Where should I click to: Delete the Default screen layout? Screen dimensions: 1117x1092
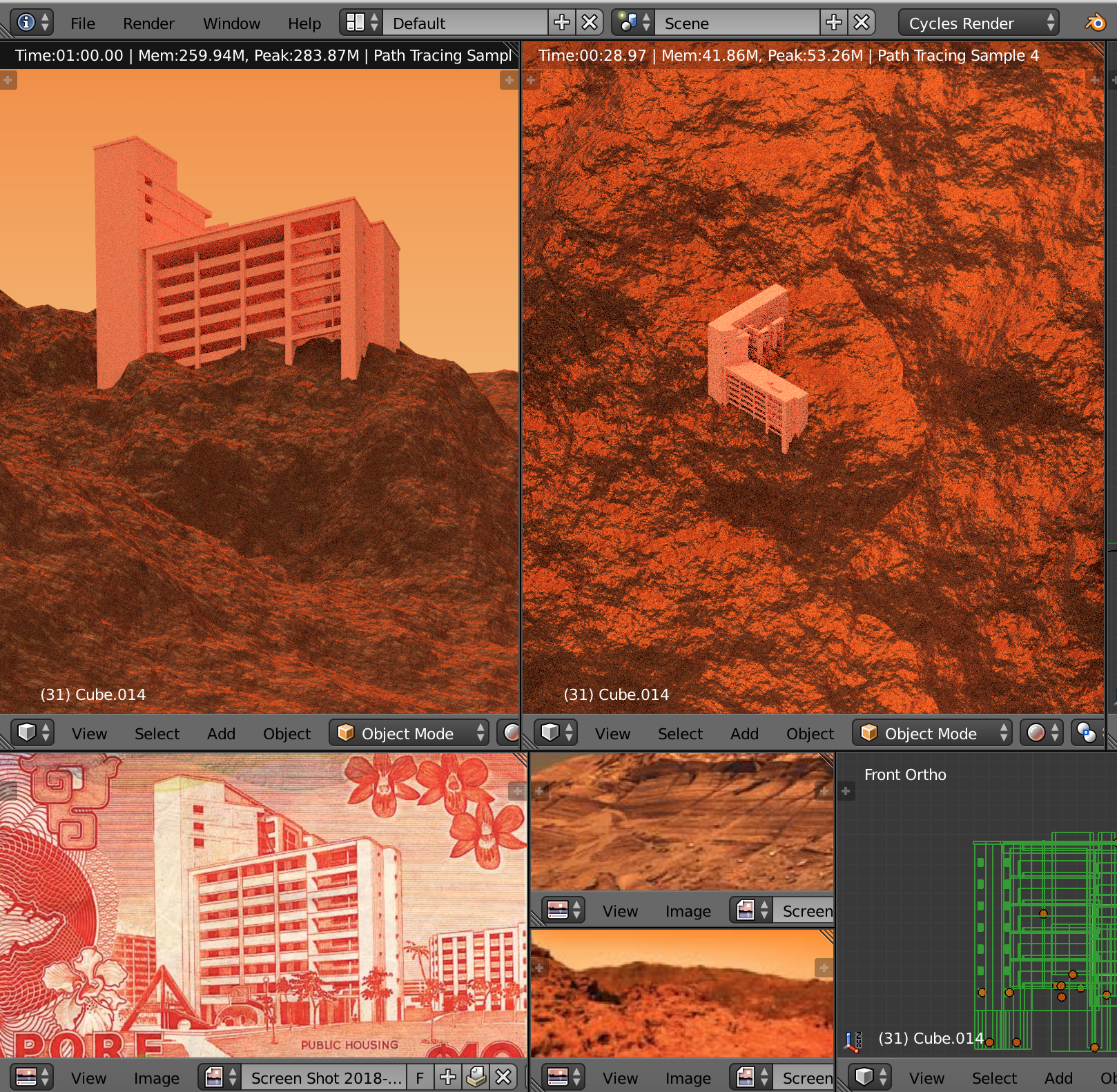(590, 23)
